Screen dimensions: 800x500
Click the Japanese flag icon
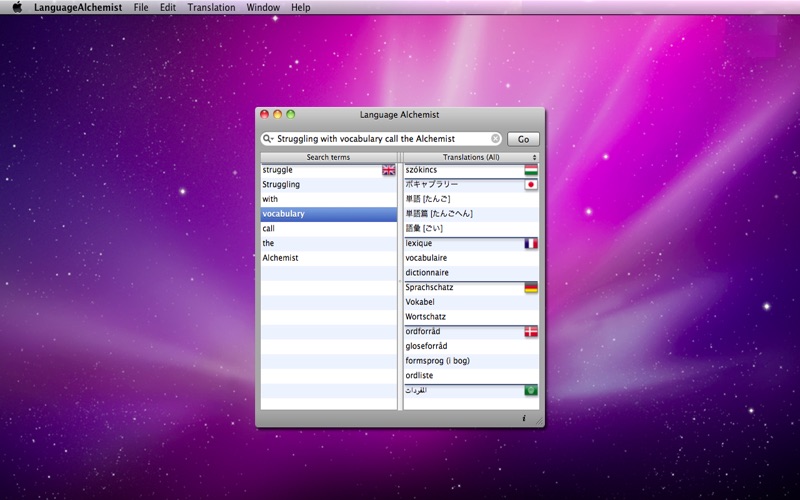(531, 185)
